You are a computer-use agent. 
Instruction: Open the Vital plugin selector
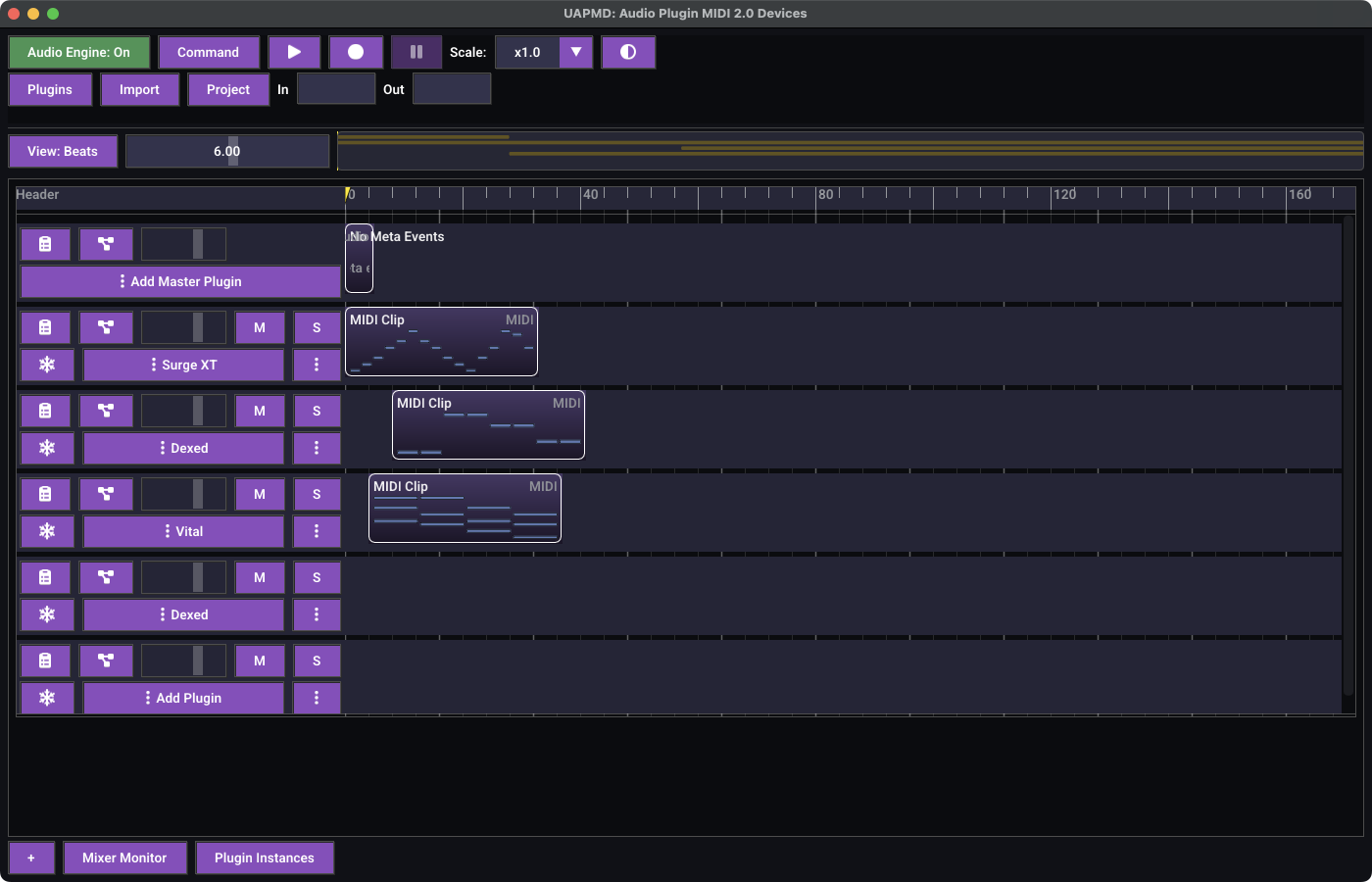[183, 531]
